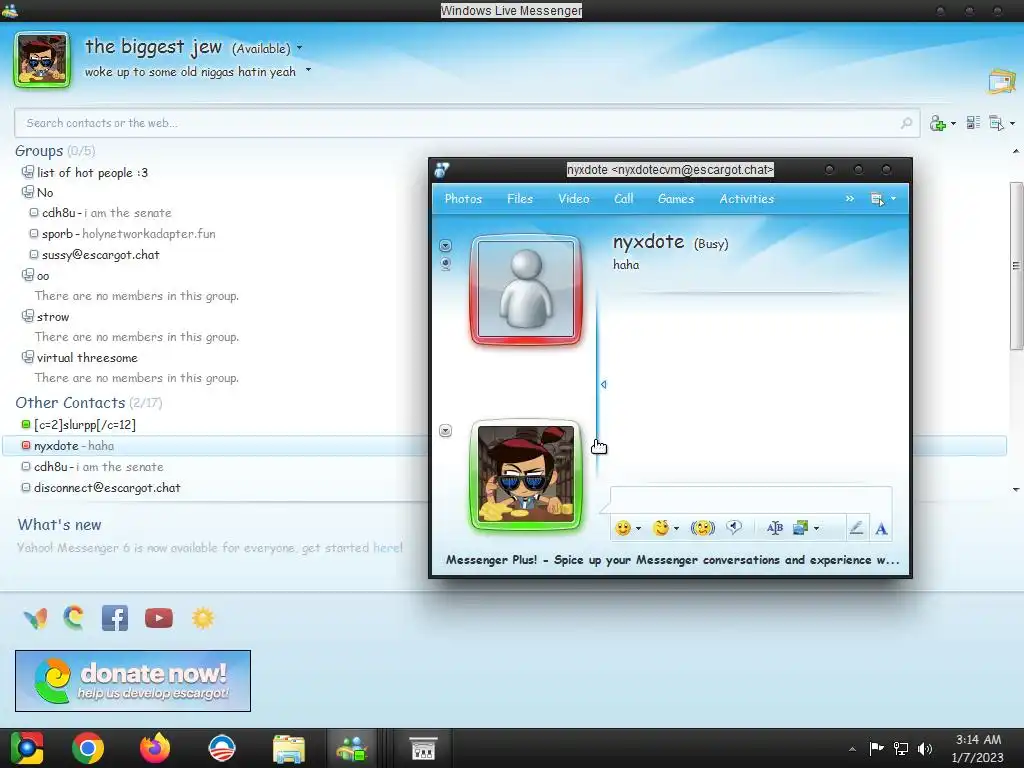This screenshot has height=768, width=1024.
Task: Select disconnect@escargot.chat contact
Action: 107,487
